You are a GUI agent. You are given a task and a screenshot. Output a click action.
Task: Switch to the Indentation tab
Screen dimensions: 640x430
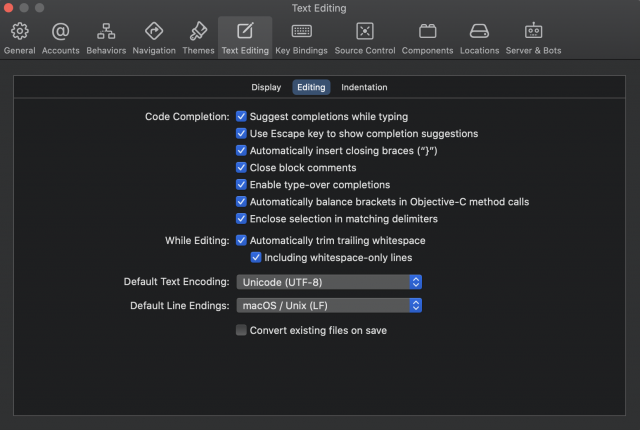[x=364, y=87]
